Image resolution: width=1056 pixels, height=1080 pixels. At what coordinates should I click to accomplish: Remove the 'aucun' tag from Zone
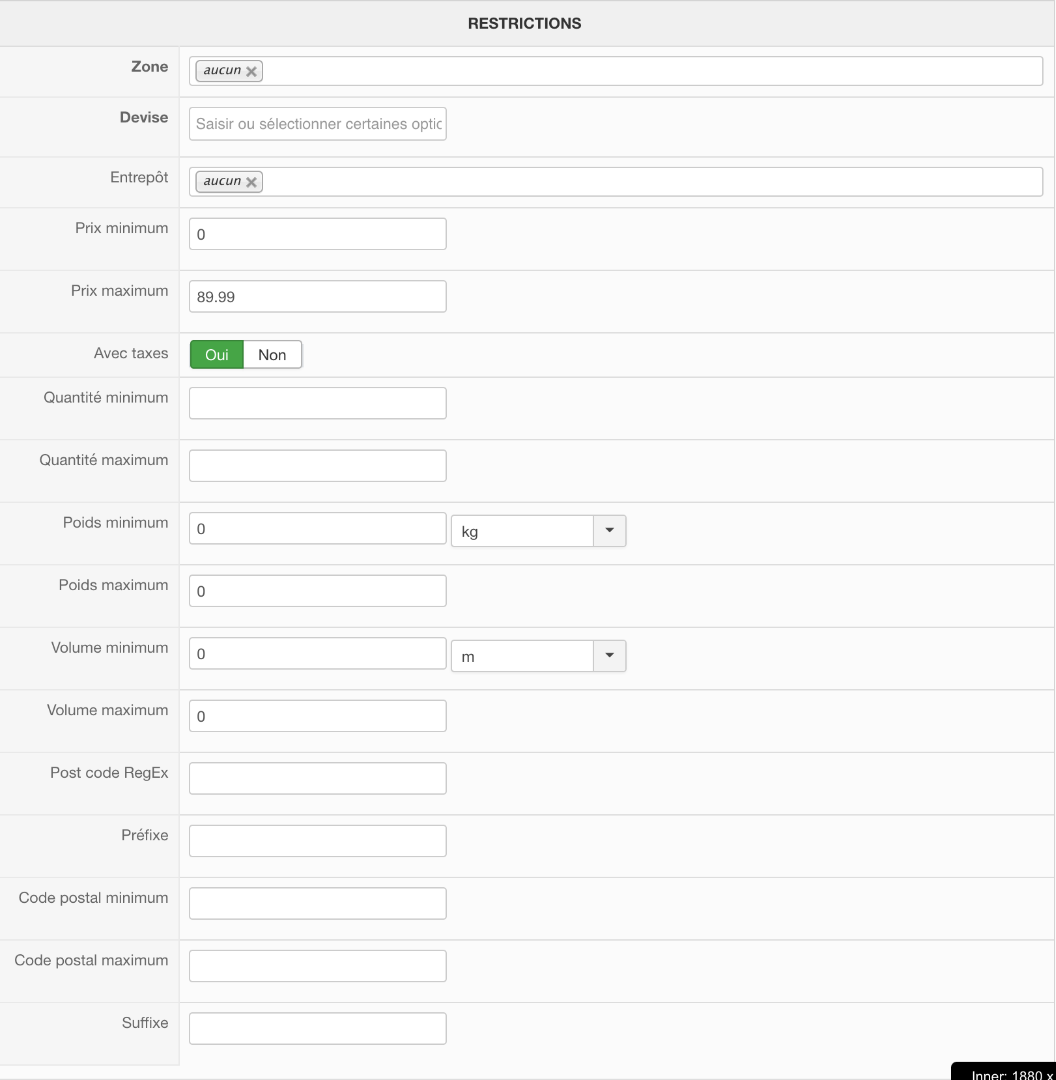coord(252,71)
